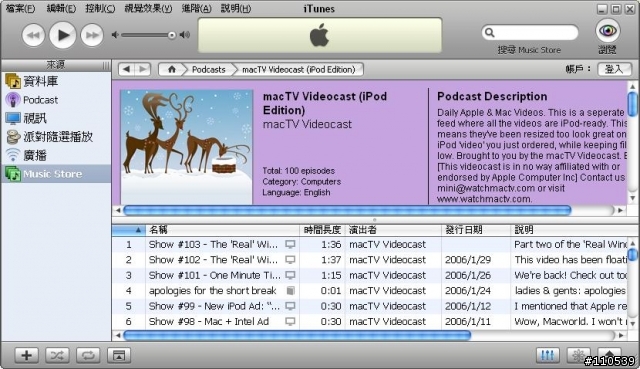The width and height of the screenshot is (640, 369).
Task: Select Show #103 episode row
Action: point(369,245)
